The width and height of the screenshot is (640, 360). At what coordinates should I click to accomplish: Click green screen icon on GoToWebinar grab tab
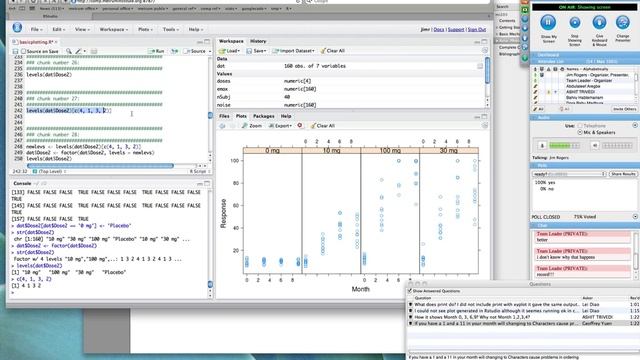(x=525, y=10)
